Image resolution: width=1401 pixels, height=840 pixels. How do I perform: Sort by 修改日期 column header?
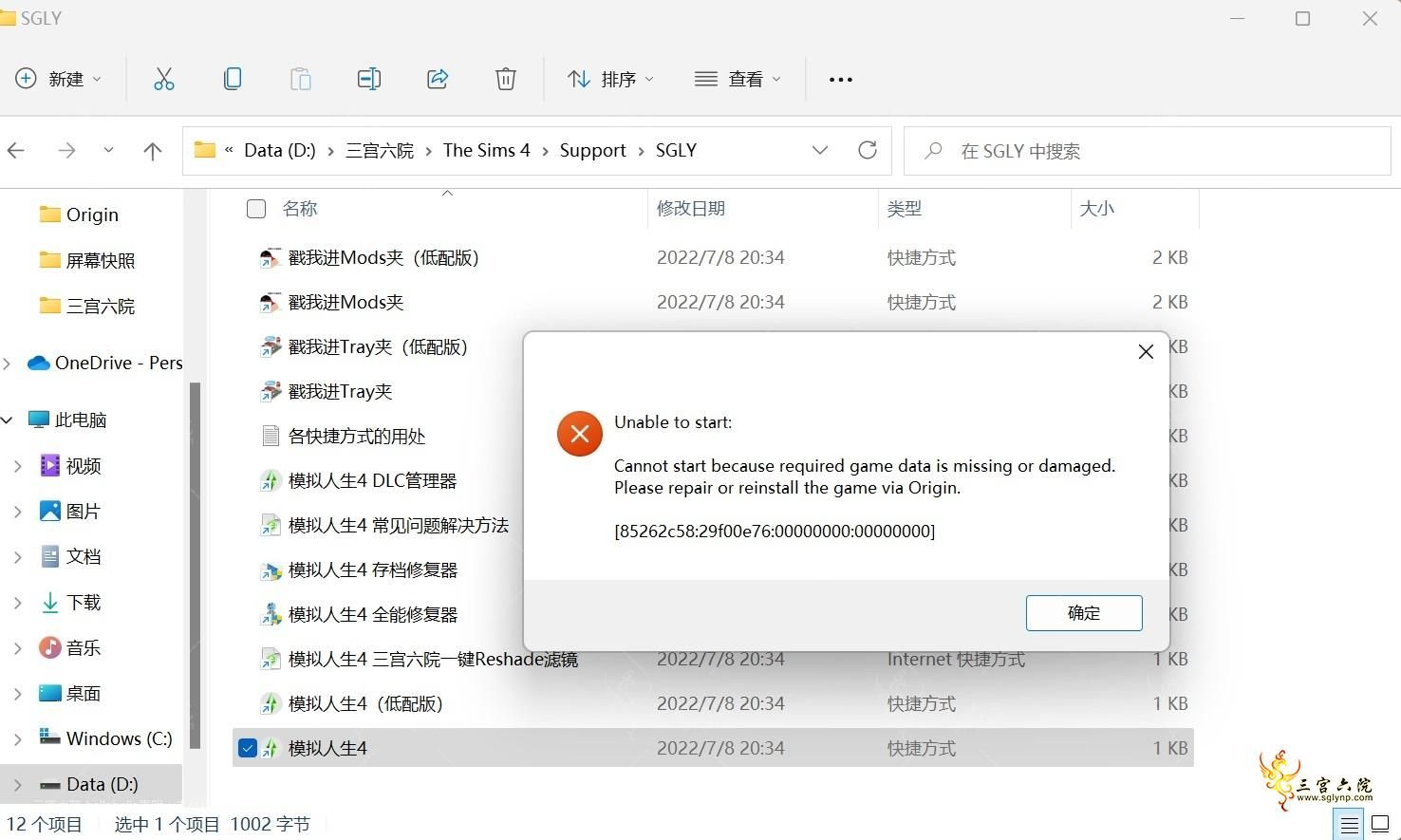coord(691,209)
